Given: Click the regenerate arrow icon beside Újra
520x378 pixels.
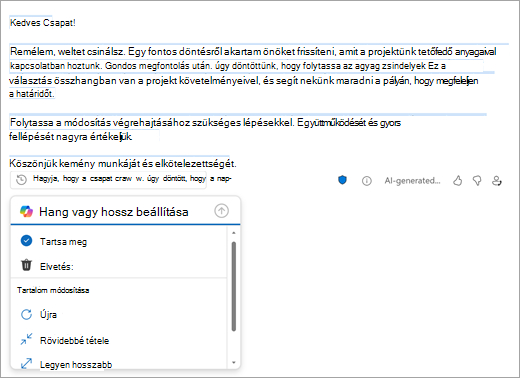Looking at the screenshot, I should [26, 314].
